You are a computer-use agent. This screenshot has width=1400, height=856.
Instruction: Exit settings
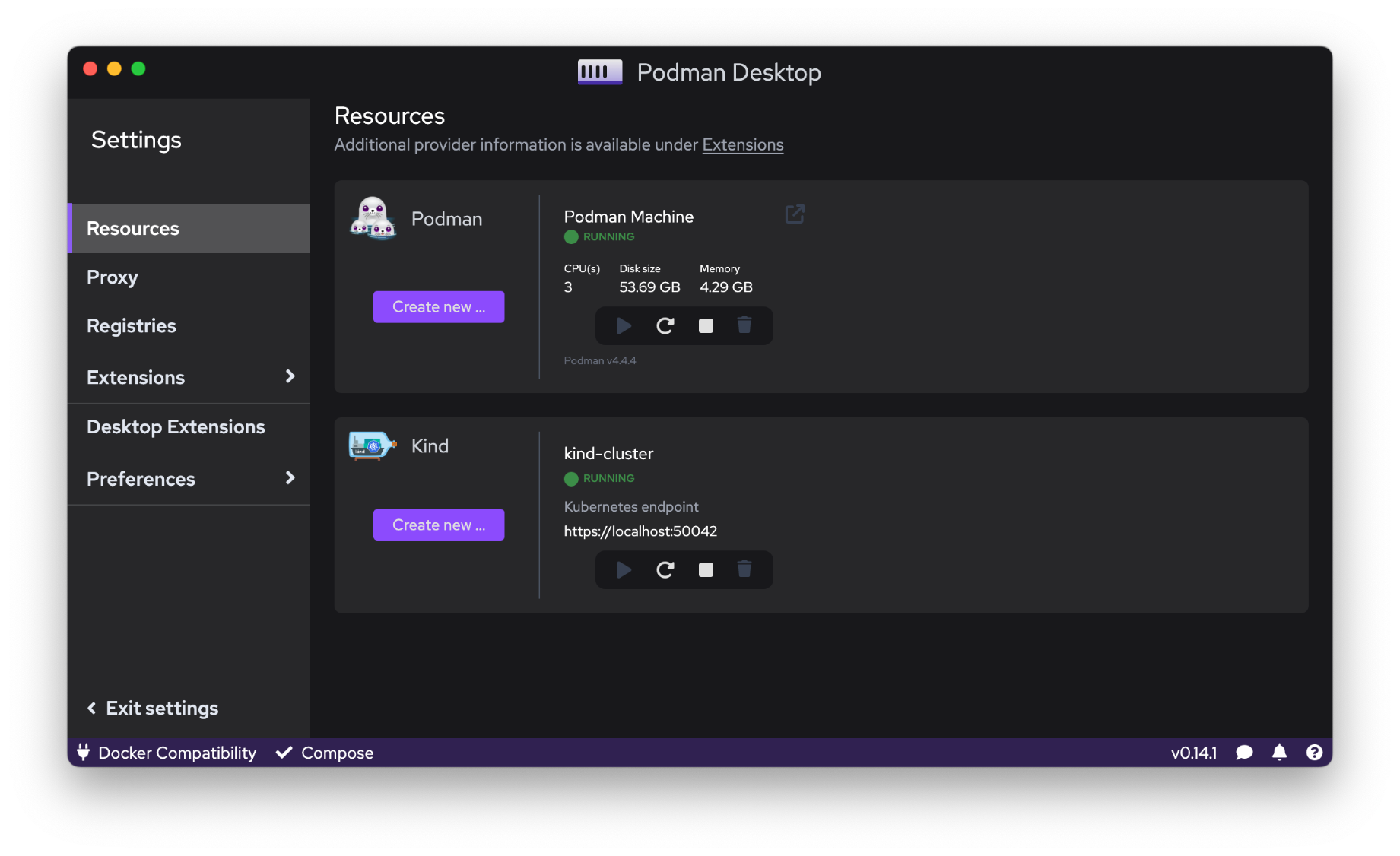coord(153,709)
